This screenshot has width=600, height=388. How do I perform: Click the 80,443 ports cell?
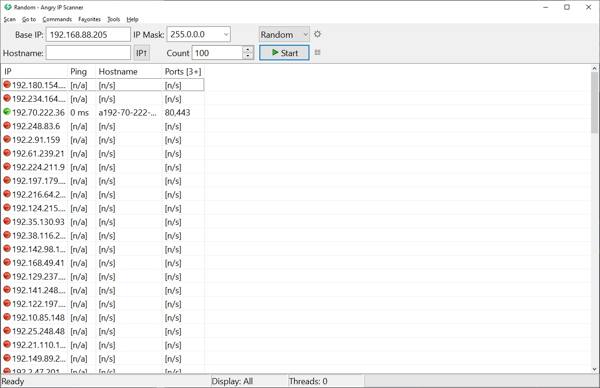178,112
